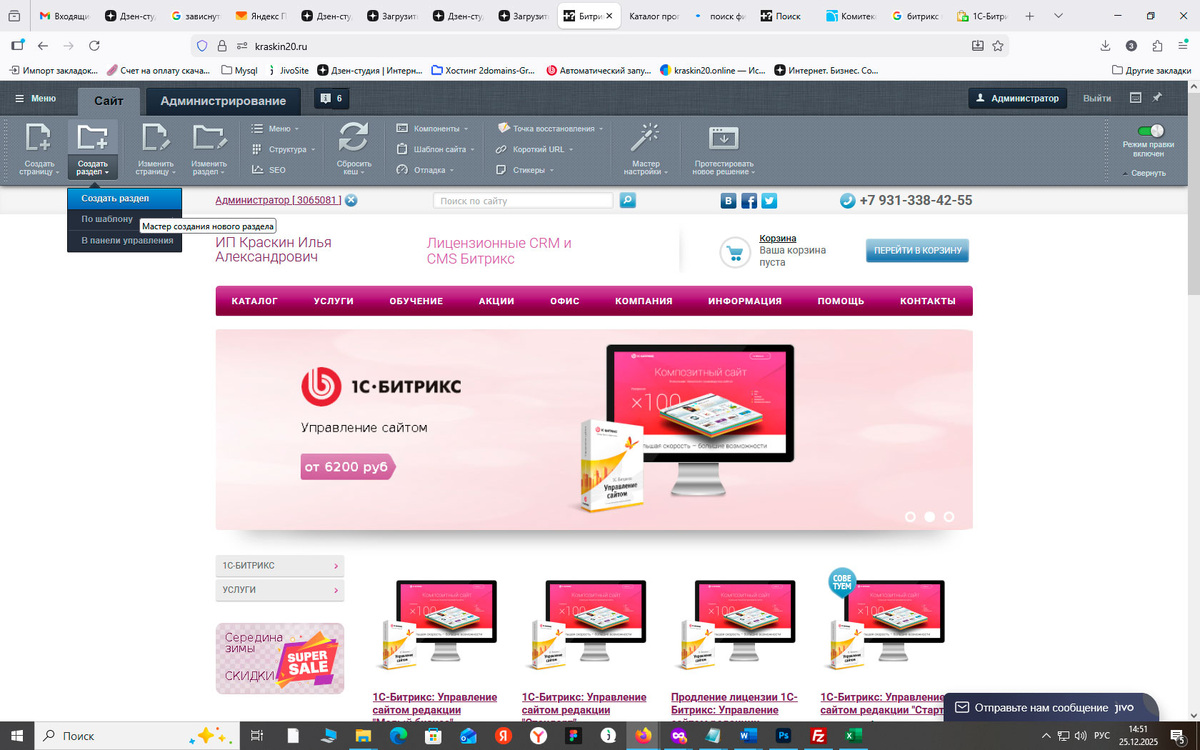Click the browser back arrow

pos(42,45)
